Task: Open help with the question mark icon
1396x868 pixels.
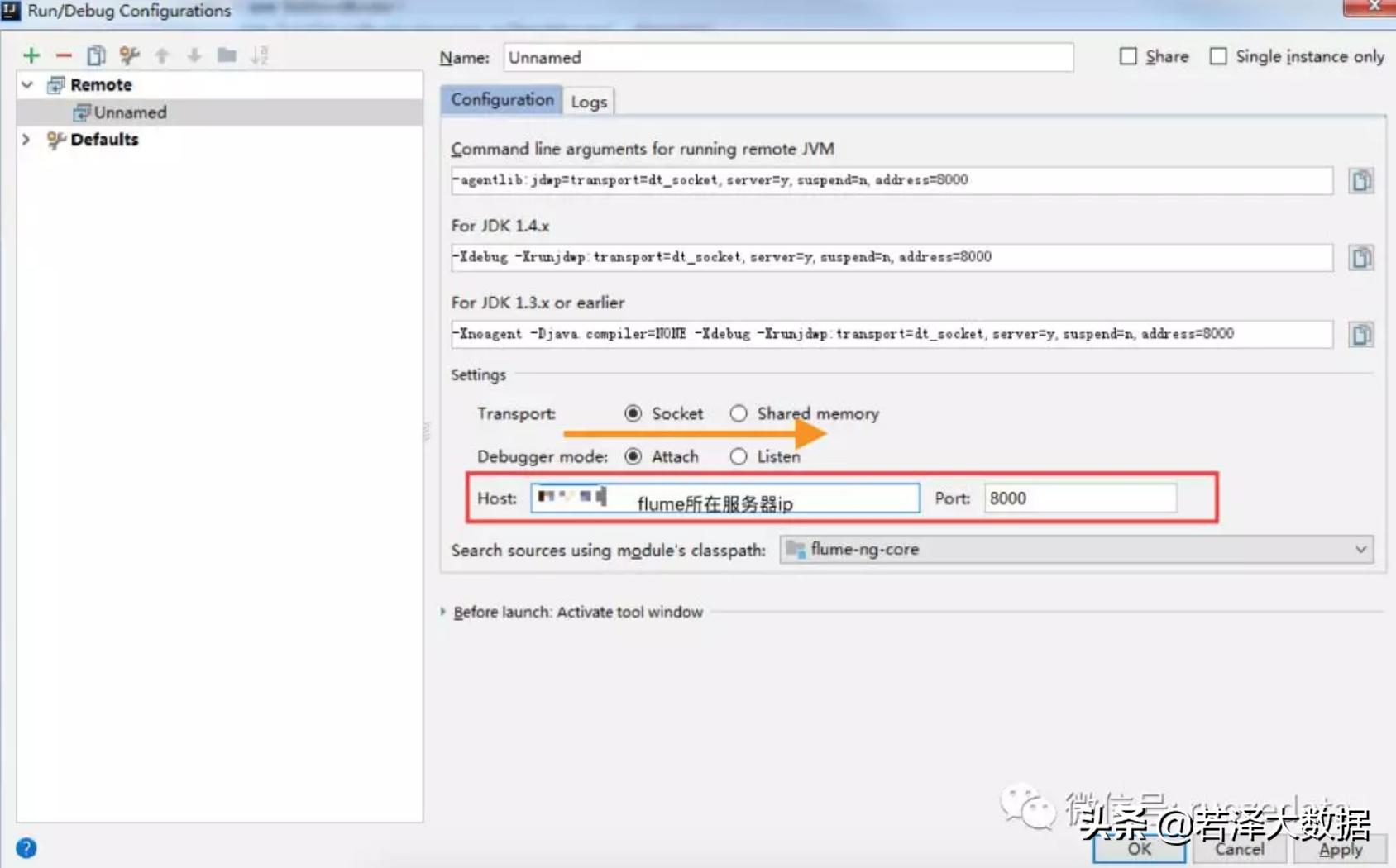Action: 26,848
